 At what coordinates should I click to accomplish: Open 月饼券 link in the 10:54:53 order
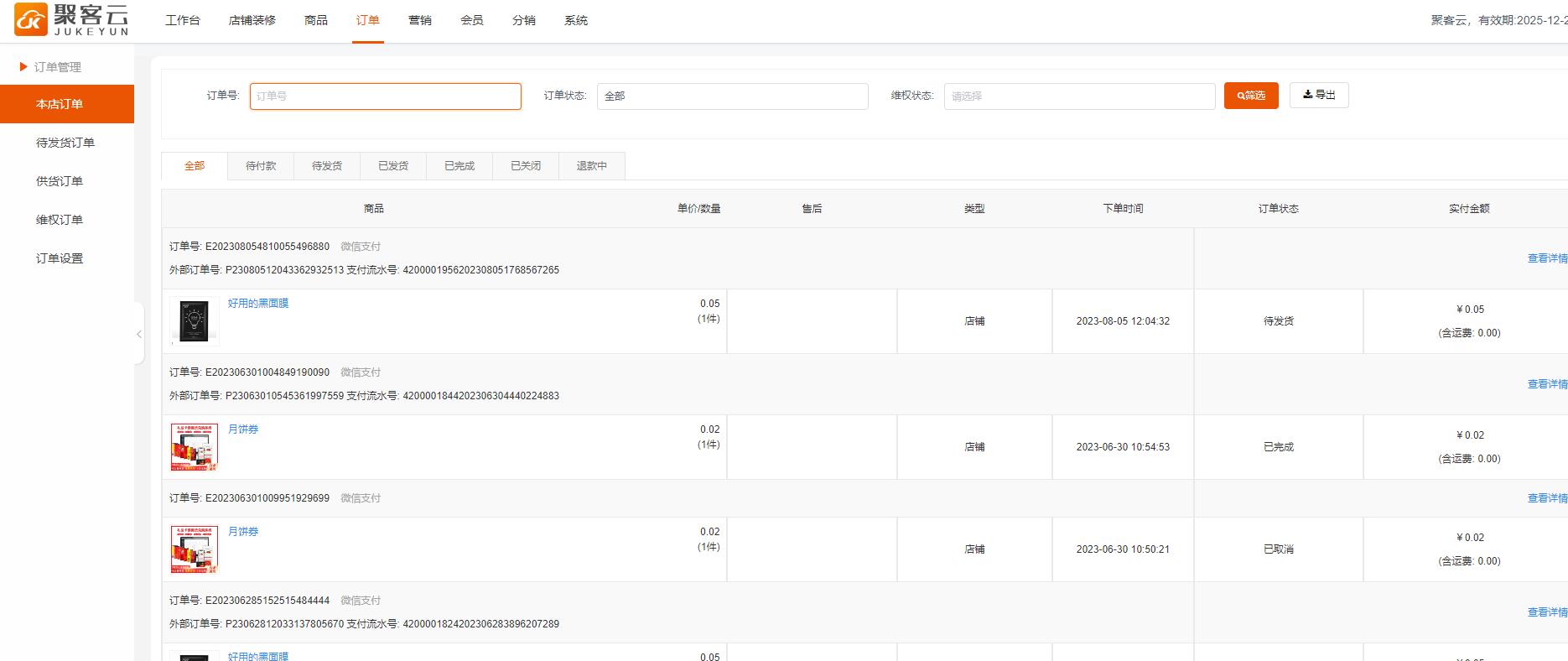[243, 429]
